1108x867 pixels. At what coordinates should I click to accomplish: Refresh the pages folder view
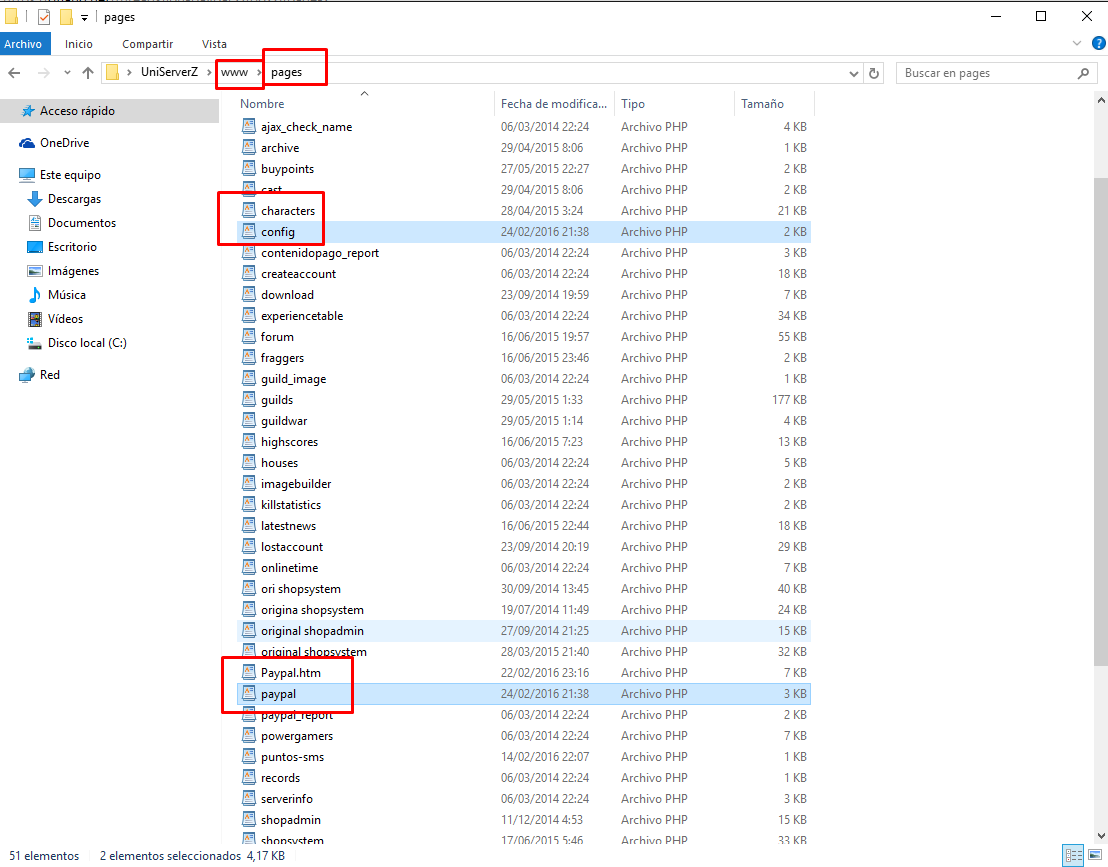[x=874, y=73]
